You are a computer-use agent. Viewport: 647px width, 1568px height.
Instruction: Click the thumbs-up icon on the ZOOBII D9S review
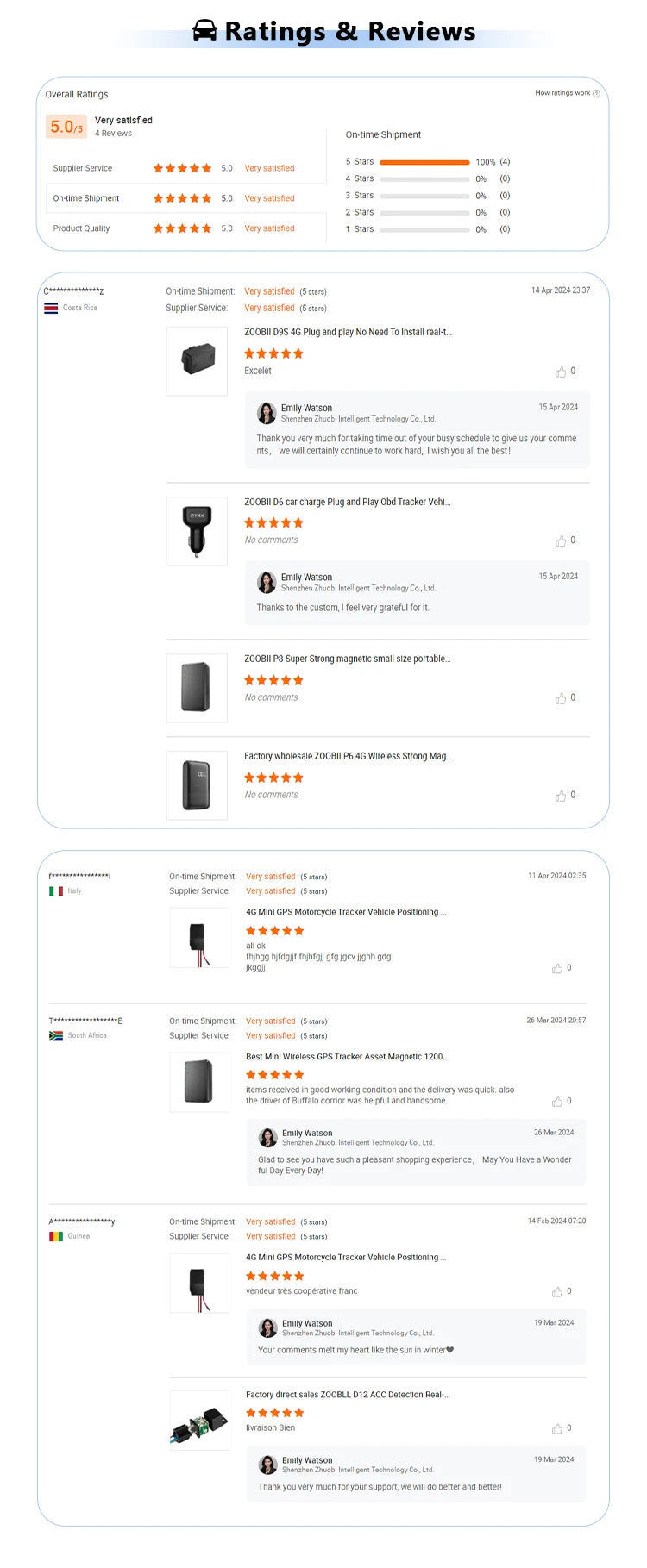562,371
